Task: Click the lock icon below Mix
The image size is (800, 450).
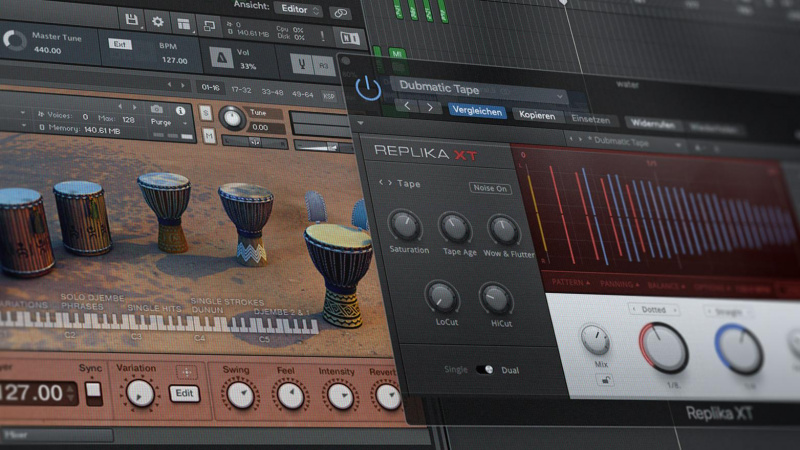Action: click(x=605, y=380)
